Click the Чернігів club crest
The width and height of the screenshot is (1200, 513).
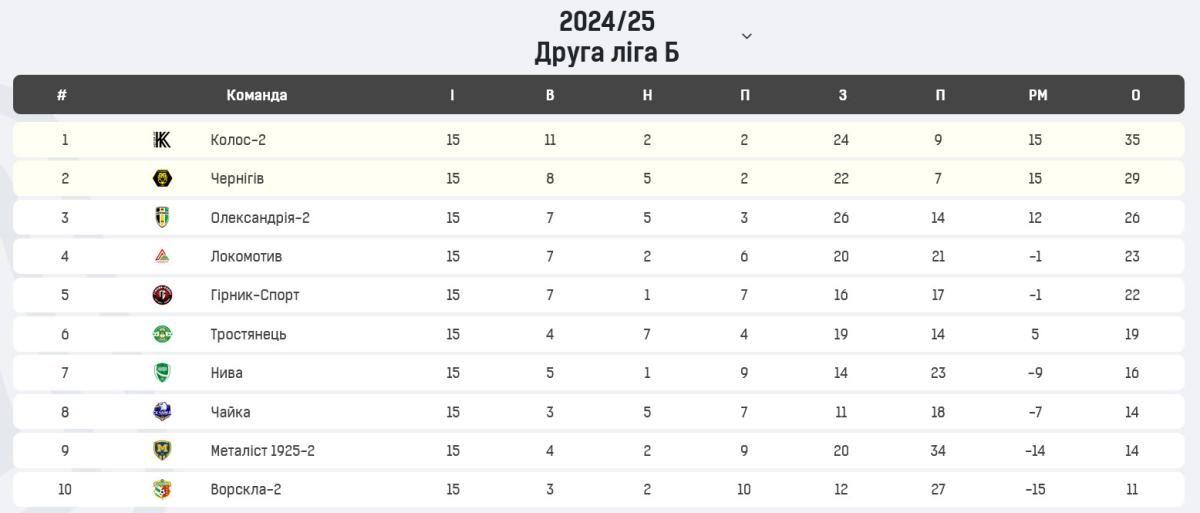coord(162,179)
